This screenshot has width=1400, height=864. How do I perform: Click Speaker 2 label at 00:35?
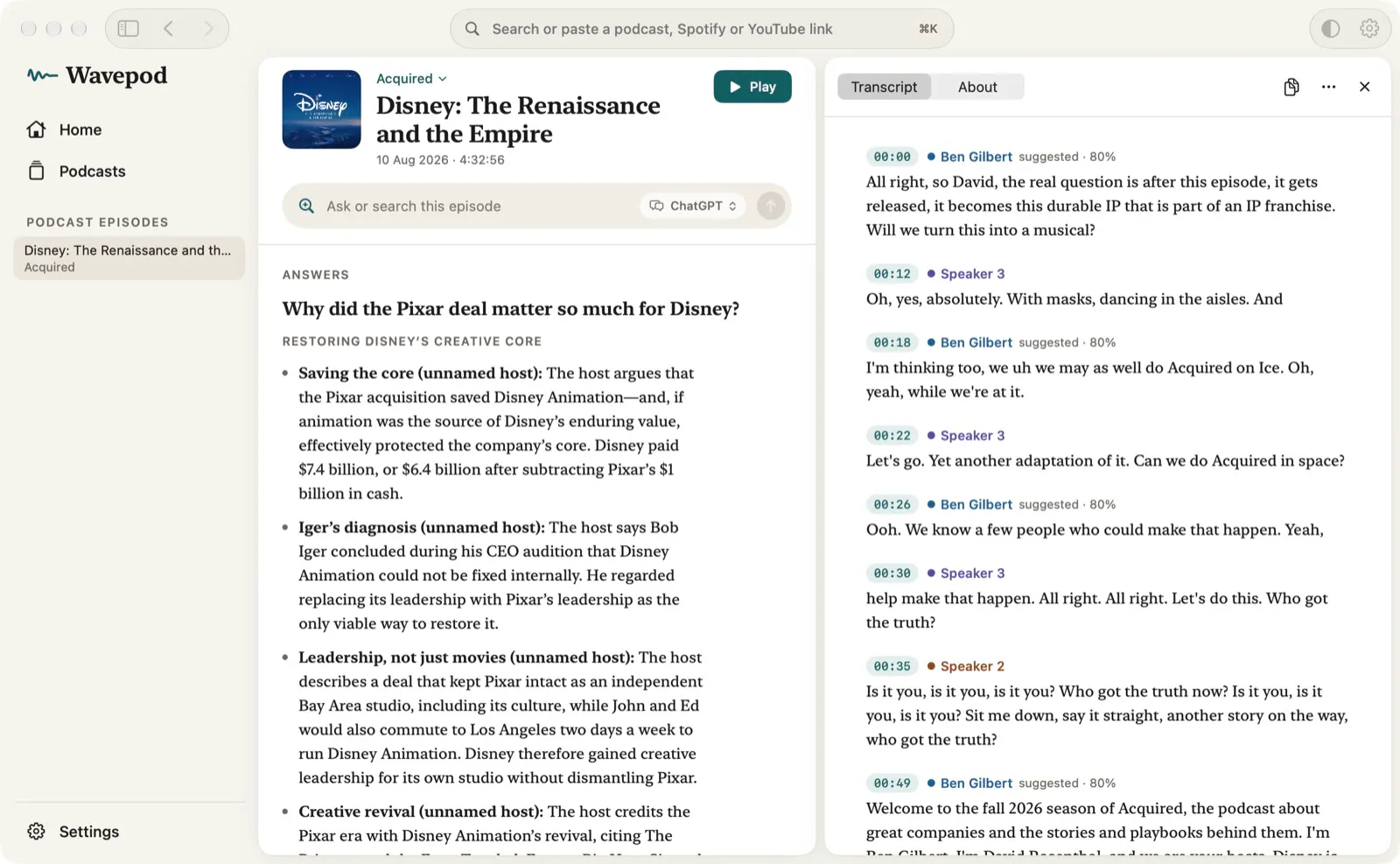[972, 666]
